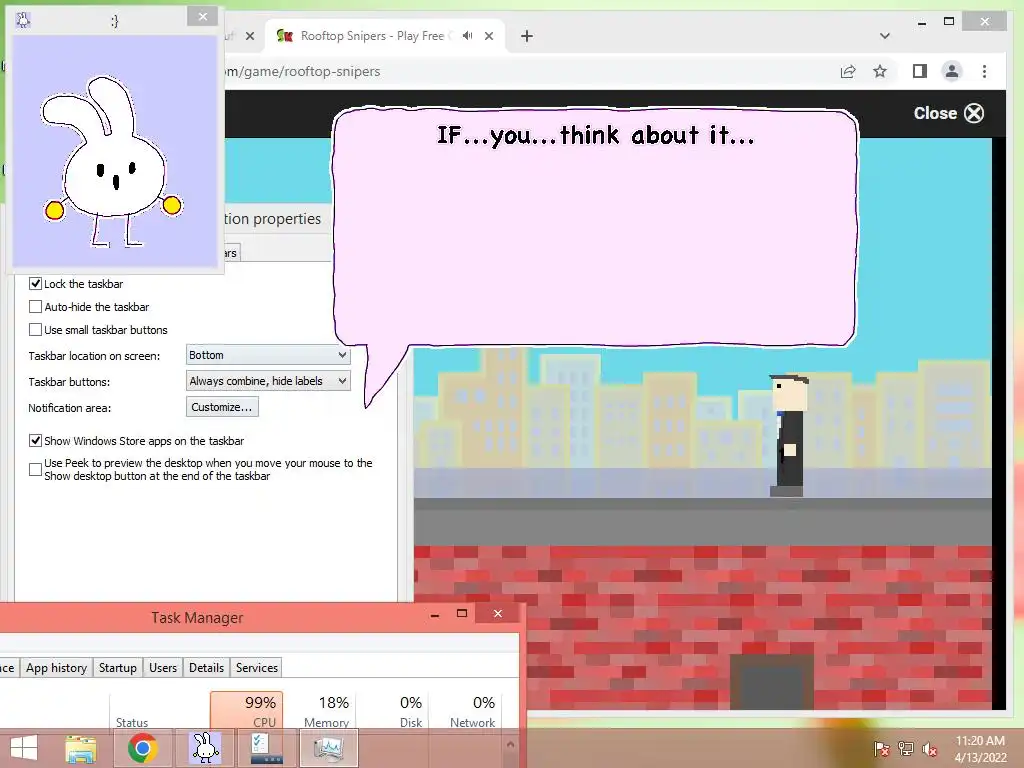The image size is (1024, 768).
Task: Sort by the Status column header
Action: [132, 722]
